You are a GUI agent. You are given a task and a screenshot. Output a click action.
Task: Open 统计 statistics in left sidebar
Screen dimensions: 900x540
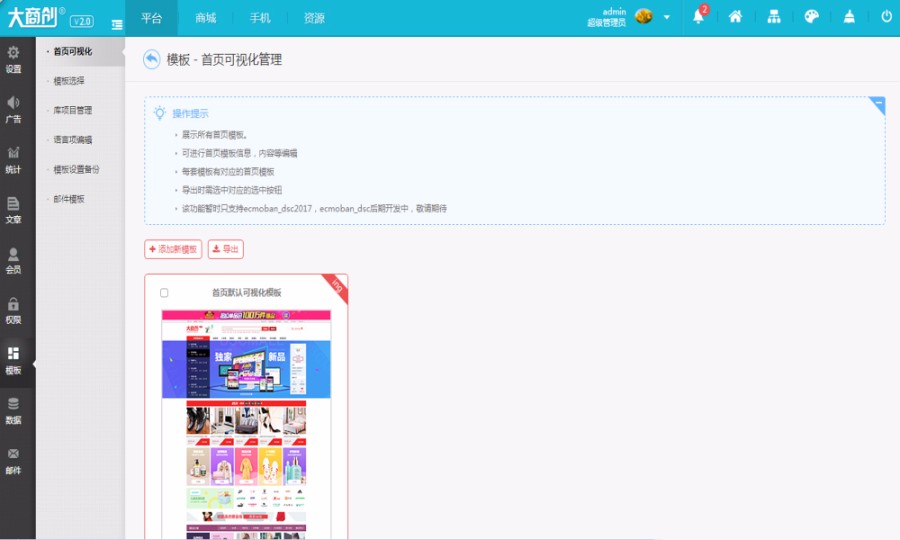coord(14,160)
